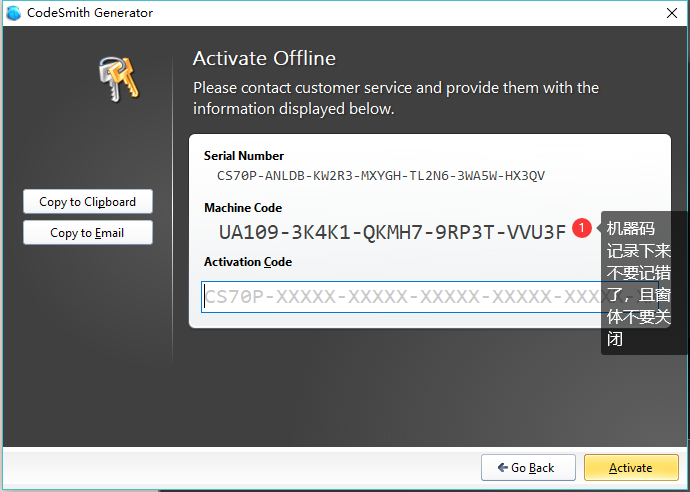690x492 pixels.
Task: Click the keys icon beside Activate Offline
Action: click(x=118, y=79)
